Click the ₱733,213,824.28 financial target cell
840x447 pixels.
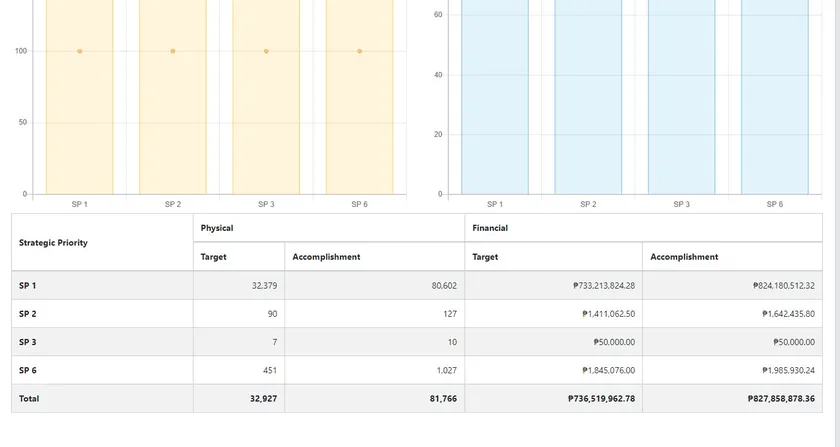point(553,286)
